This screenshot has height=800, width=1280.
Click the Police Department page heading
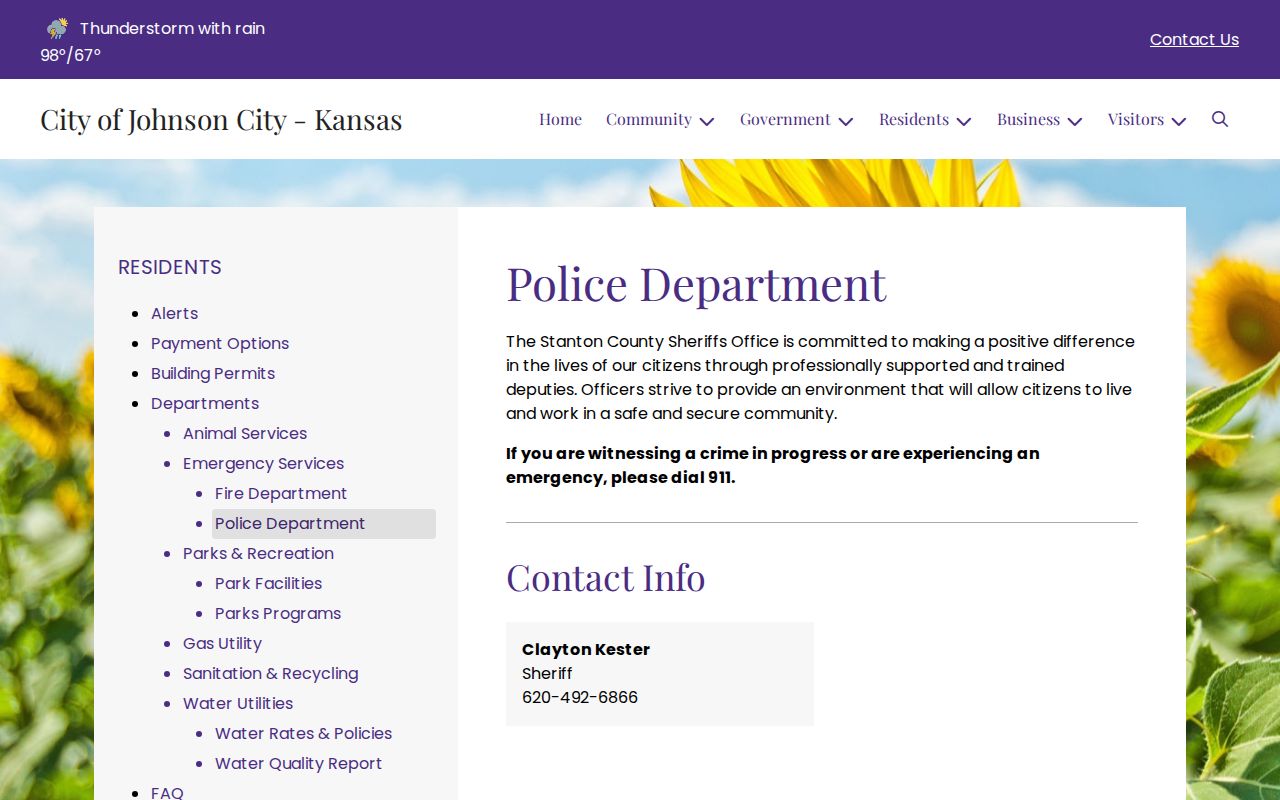pos(696,283)
